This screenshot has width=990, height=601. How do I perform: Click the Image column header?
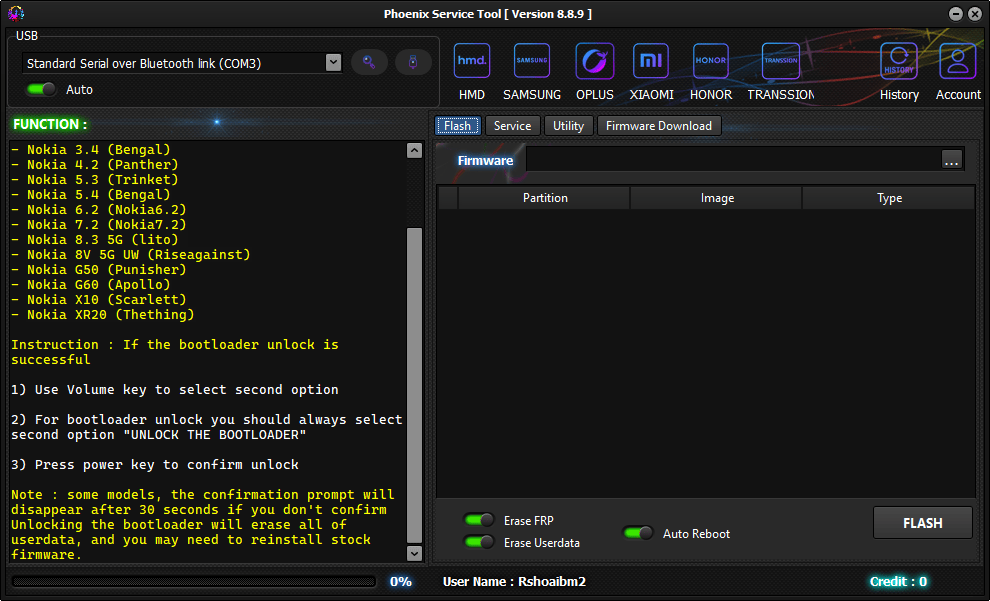click(x=717, y=198)
